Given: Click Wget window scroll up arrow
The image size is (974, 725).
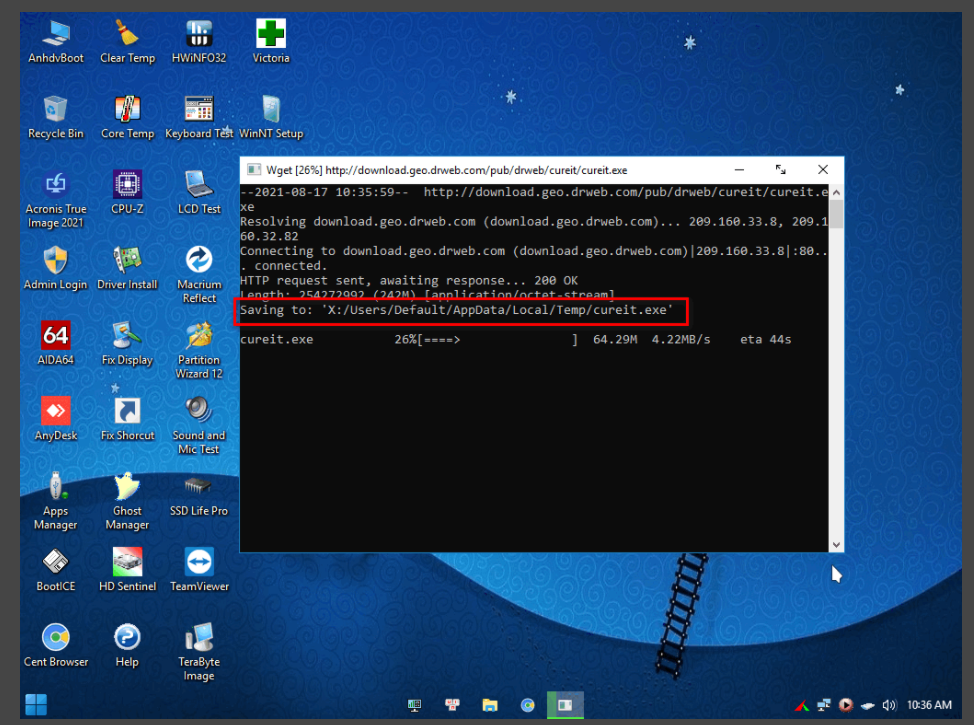Looking at the screenshot, I should (836, 193).
